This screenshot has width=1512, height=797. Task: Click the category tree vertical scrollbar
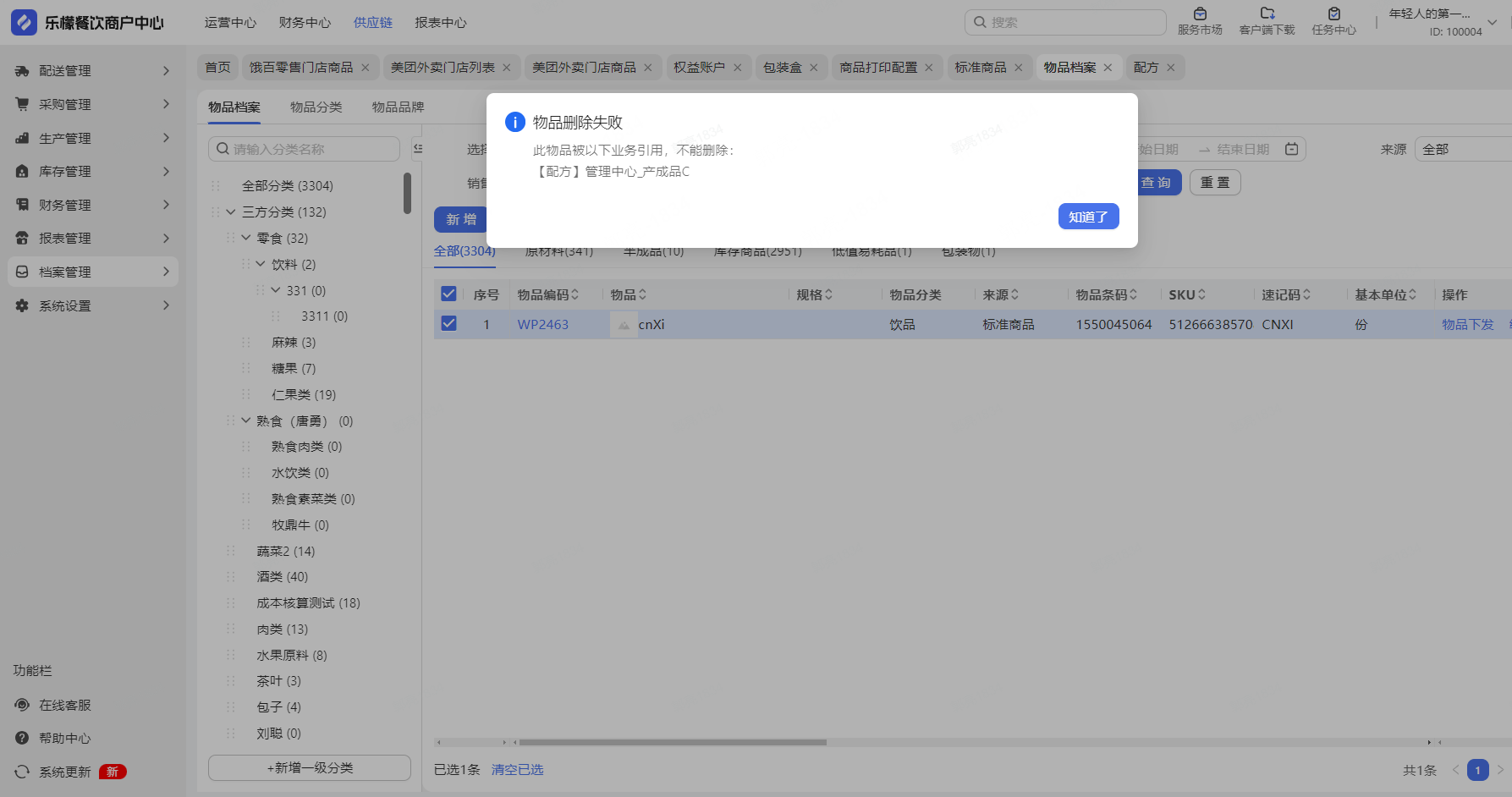[x=407, y=193]
